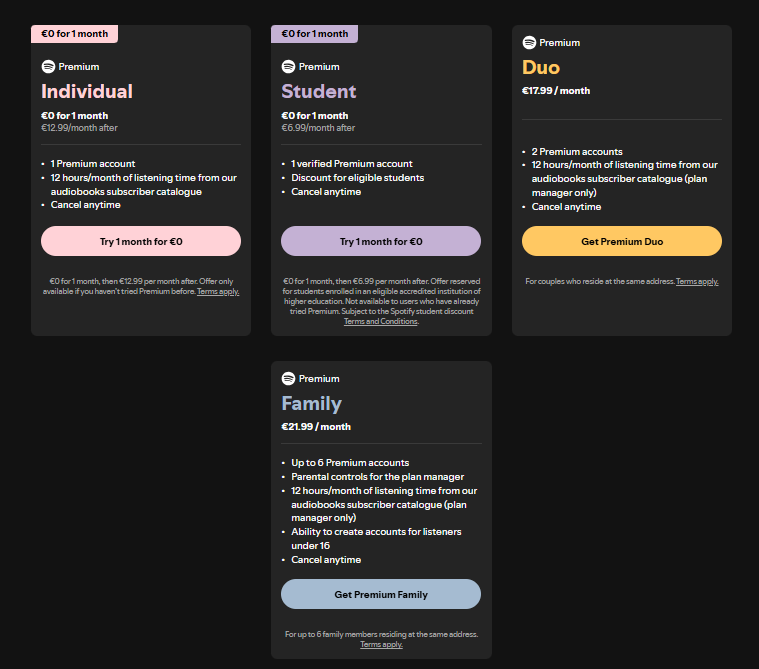Image resolution: width=759 pixels, height=669 pixels.
Task: Select Get Premium Duo button
Action: tap(621, 241)
